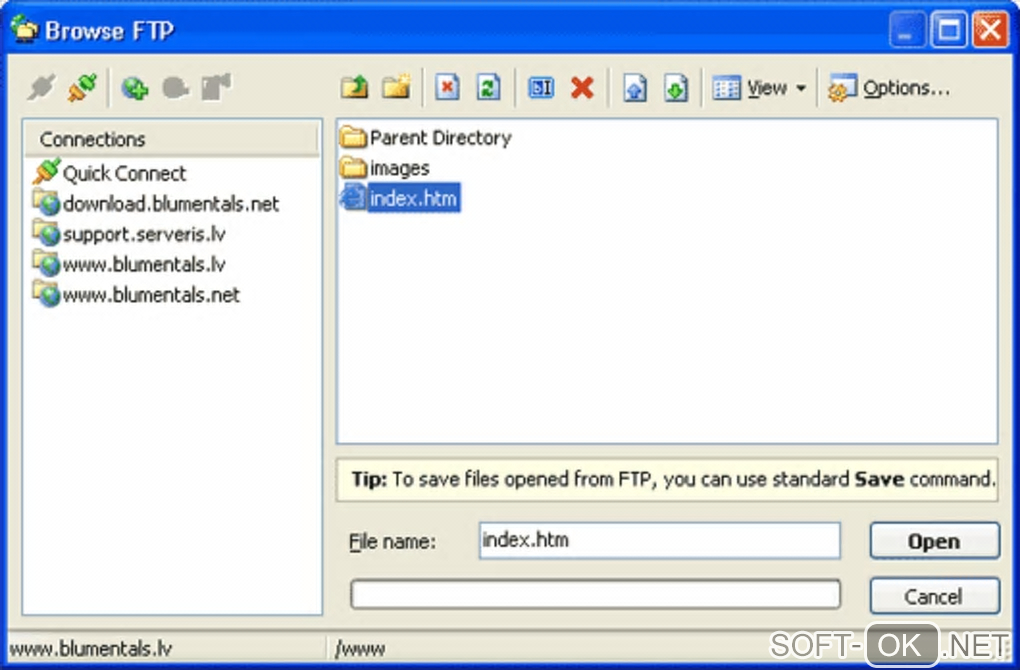The height and width of the screenshot is (670, 1020).
Task: Click the greyed-out connection properties icon
Action: click(x=217, y=88)
